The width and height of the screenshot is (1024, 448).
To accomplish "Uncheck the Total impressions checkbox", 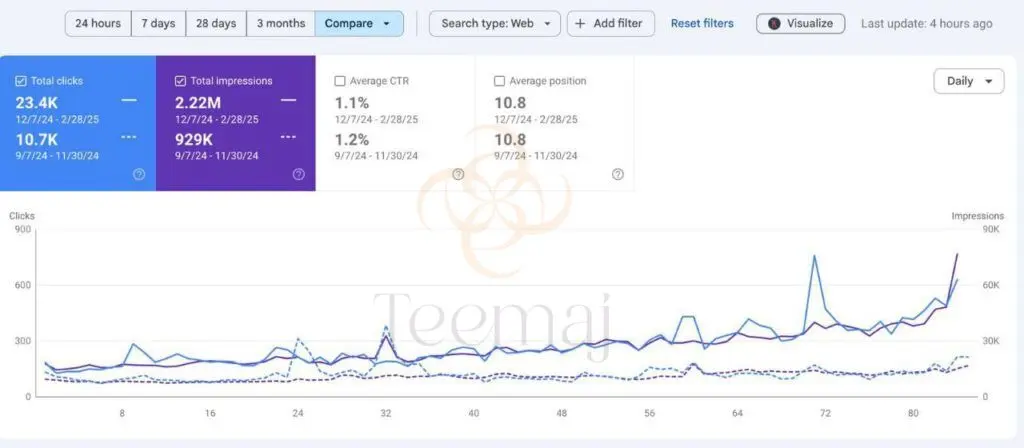I will pos(180,81).
